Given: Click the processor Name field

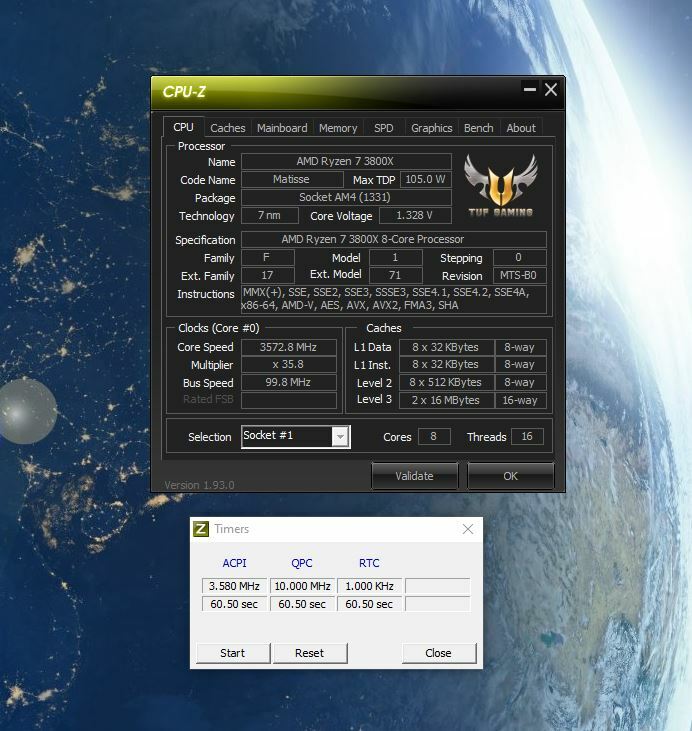Looking at the screenshot, I should pos(346,161).
